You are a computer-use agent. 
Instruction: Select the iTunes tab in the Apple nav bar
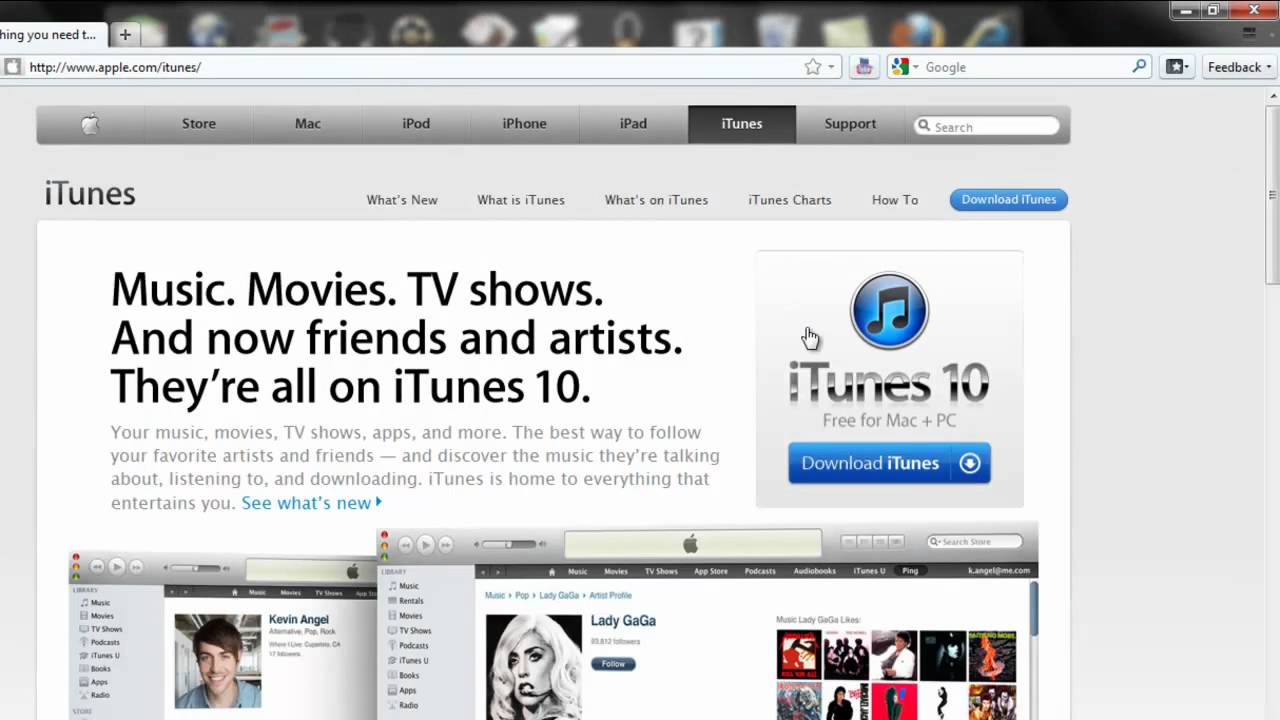742,124
